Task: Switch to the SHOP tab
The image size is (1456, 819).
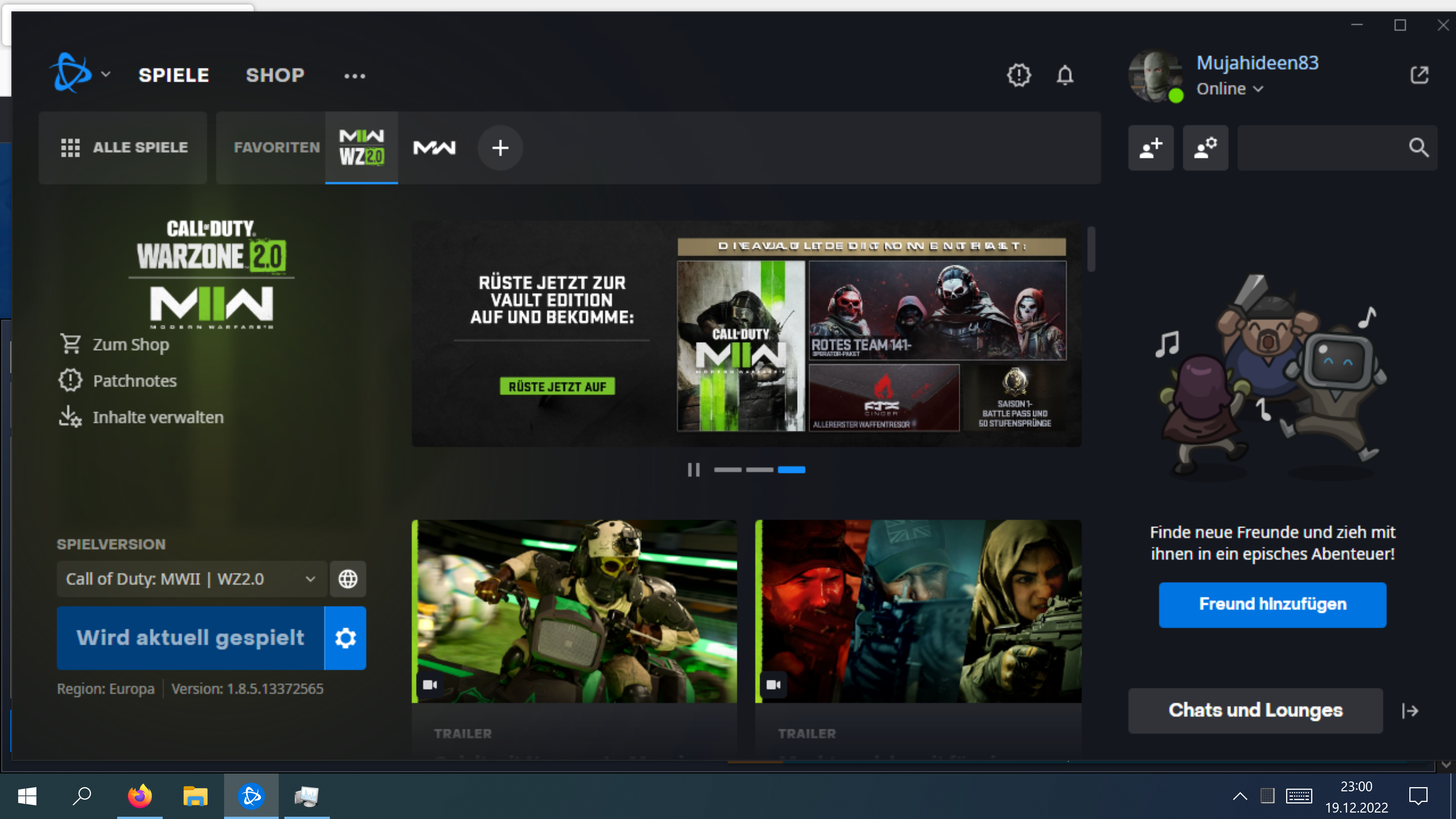Action: 275,75
